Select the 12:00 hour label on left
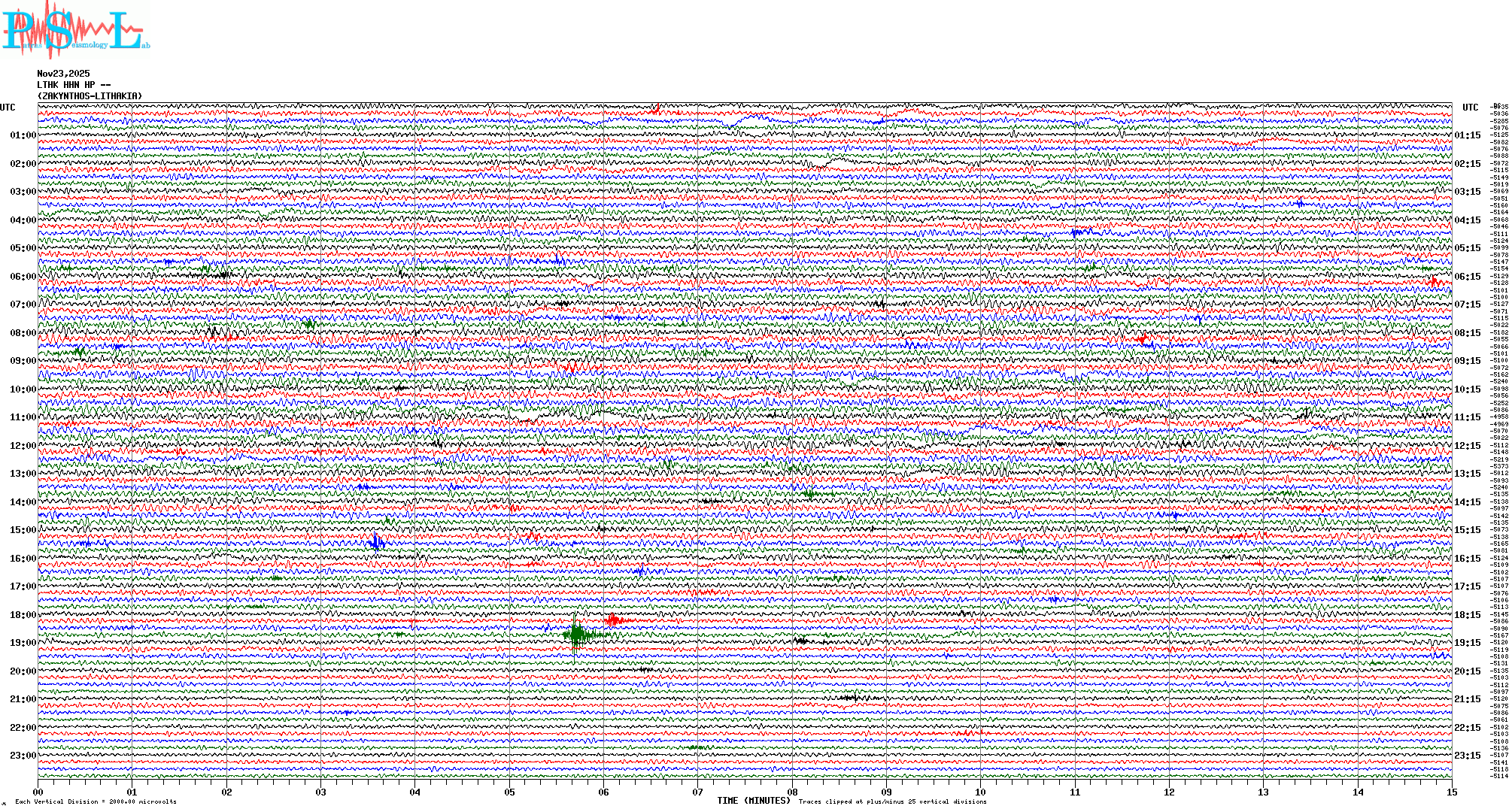 (23, 446)
